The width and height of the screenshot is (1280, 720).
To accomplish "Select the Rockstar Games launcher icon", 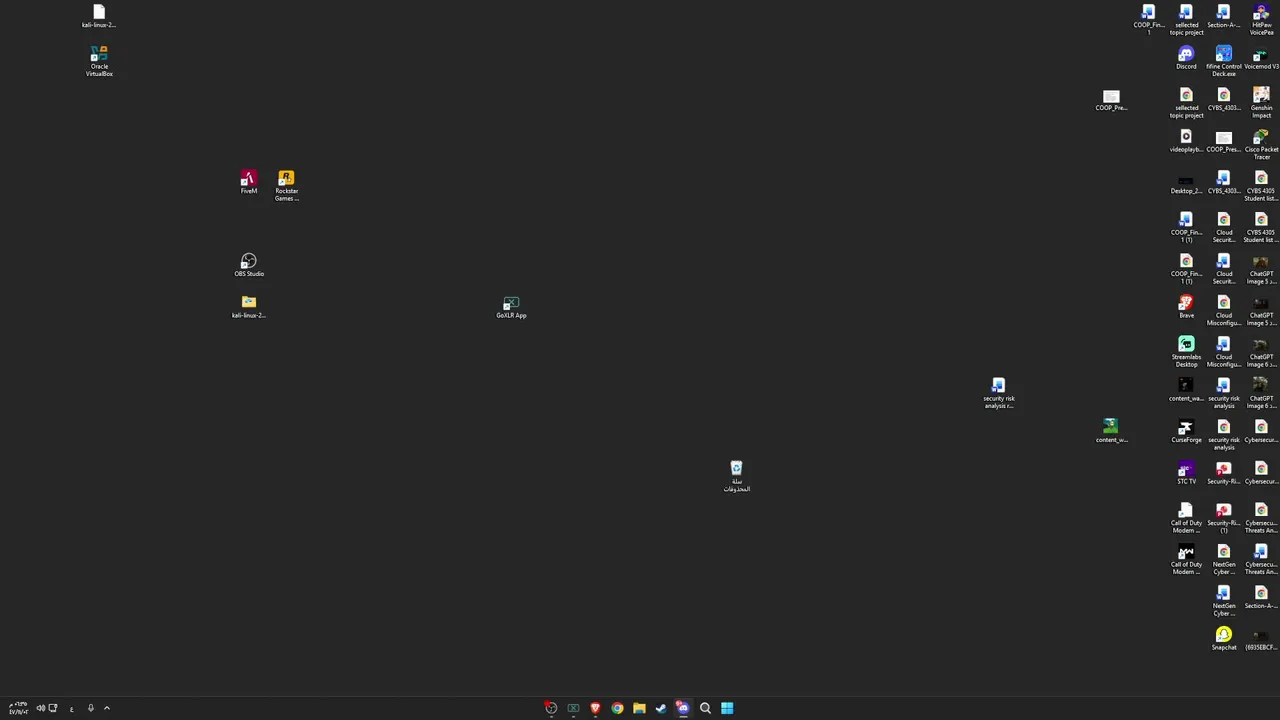I will click(287, 186).
